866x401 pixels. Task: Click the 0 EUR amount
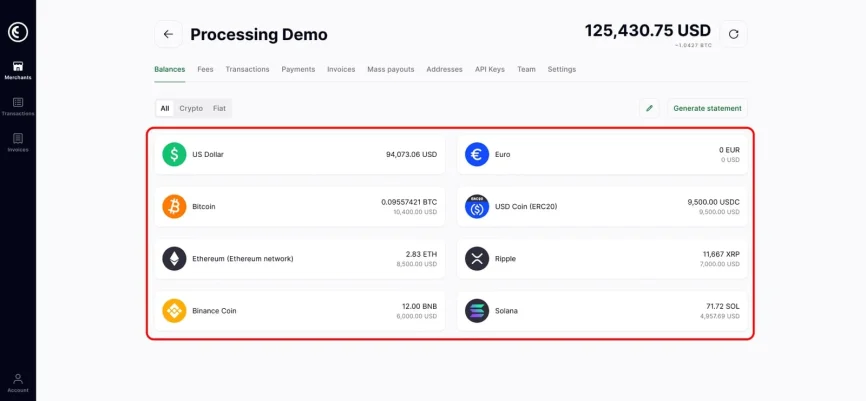coord(729,150)
